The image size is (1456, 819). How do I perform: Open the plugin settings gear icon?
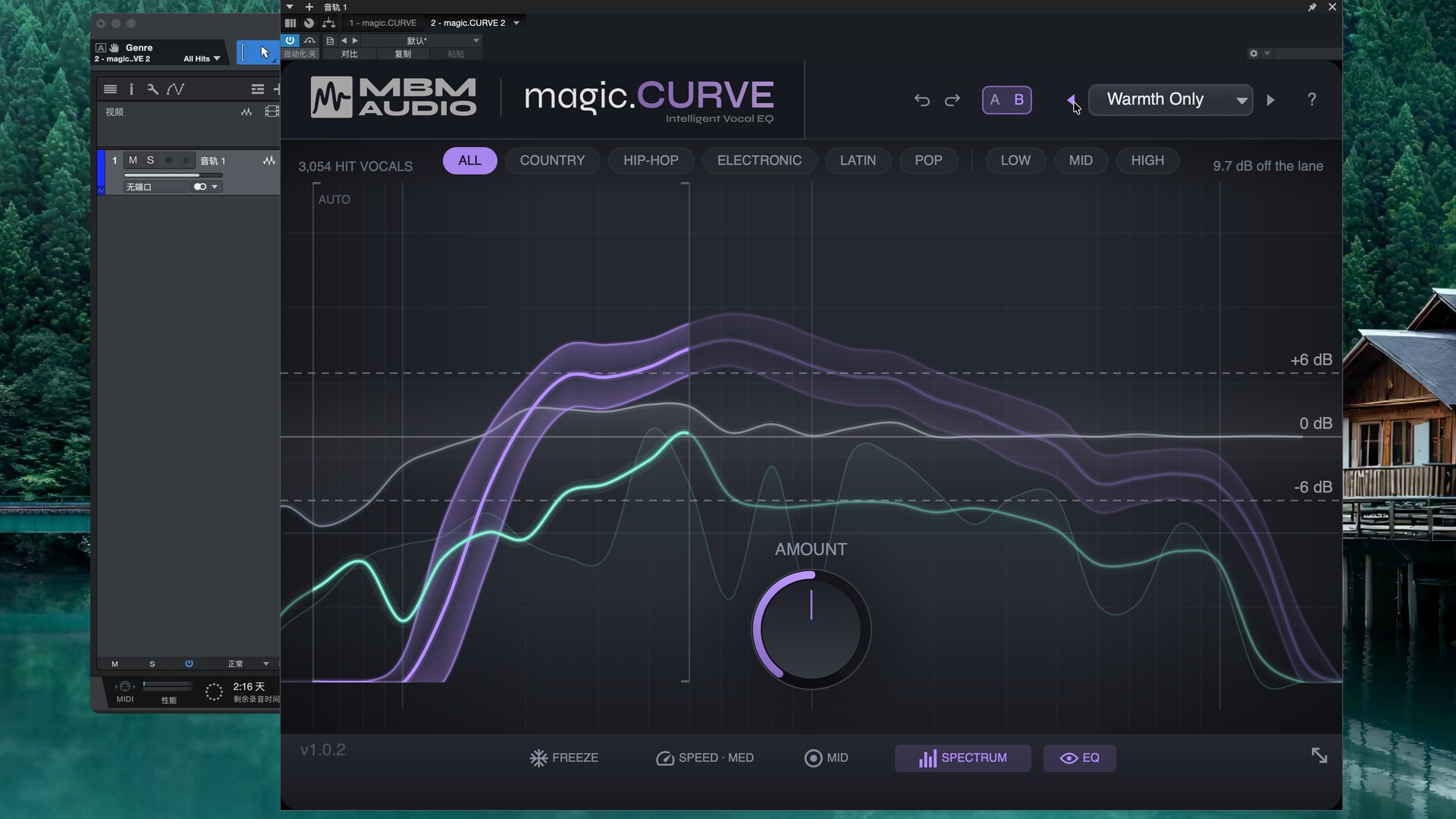pos(1254,53)
